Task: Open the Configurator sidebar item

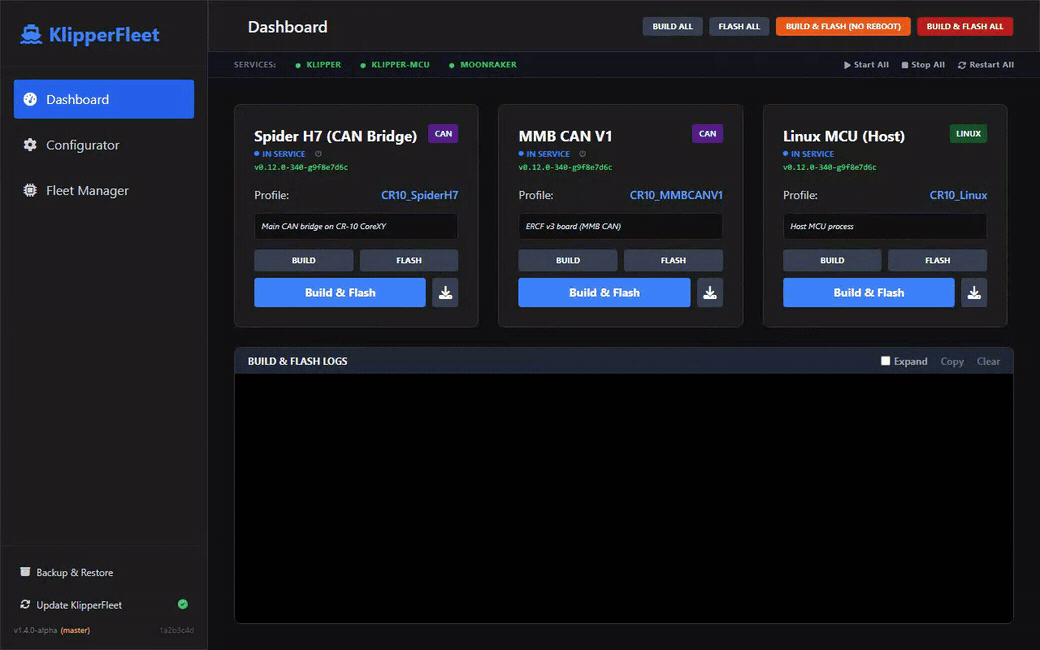Action: [103, 145]
